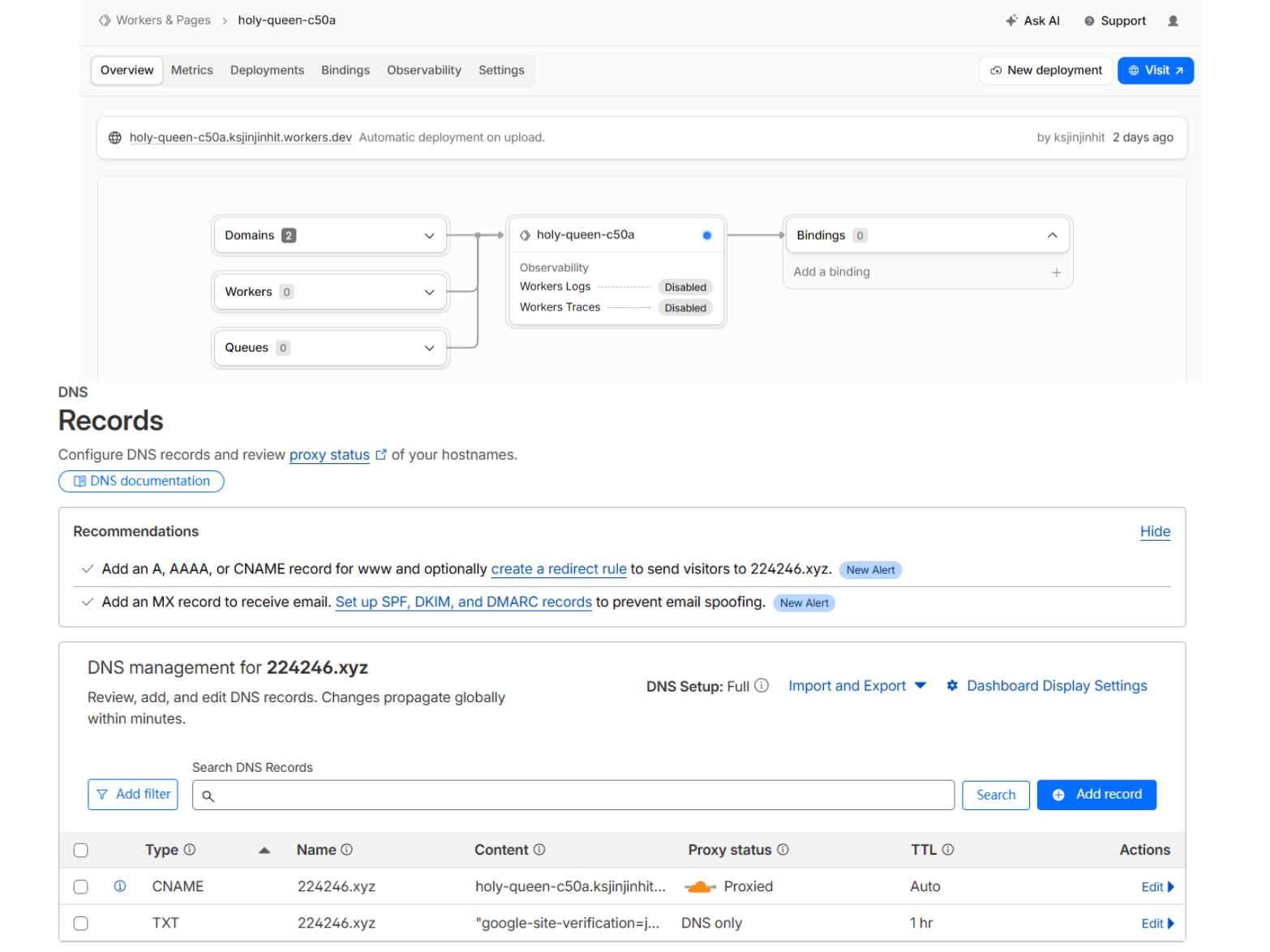The image size is (1270, 952).
Task: Click external link icon next to proxy status
Action: (381, 455)
